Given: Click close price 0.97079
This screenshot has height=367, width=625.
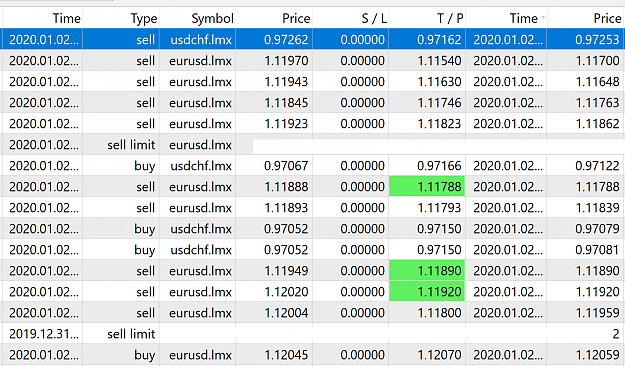Looking at the screenshot, I should pyautogui.click(x=597, y=229).
